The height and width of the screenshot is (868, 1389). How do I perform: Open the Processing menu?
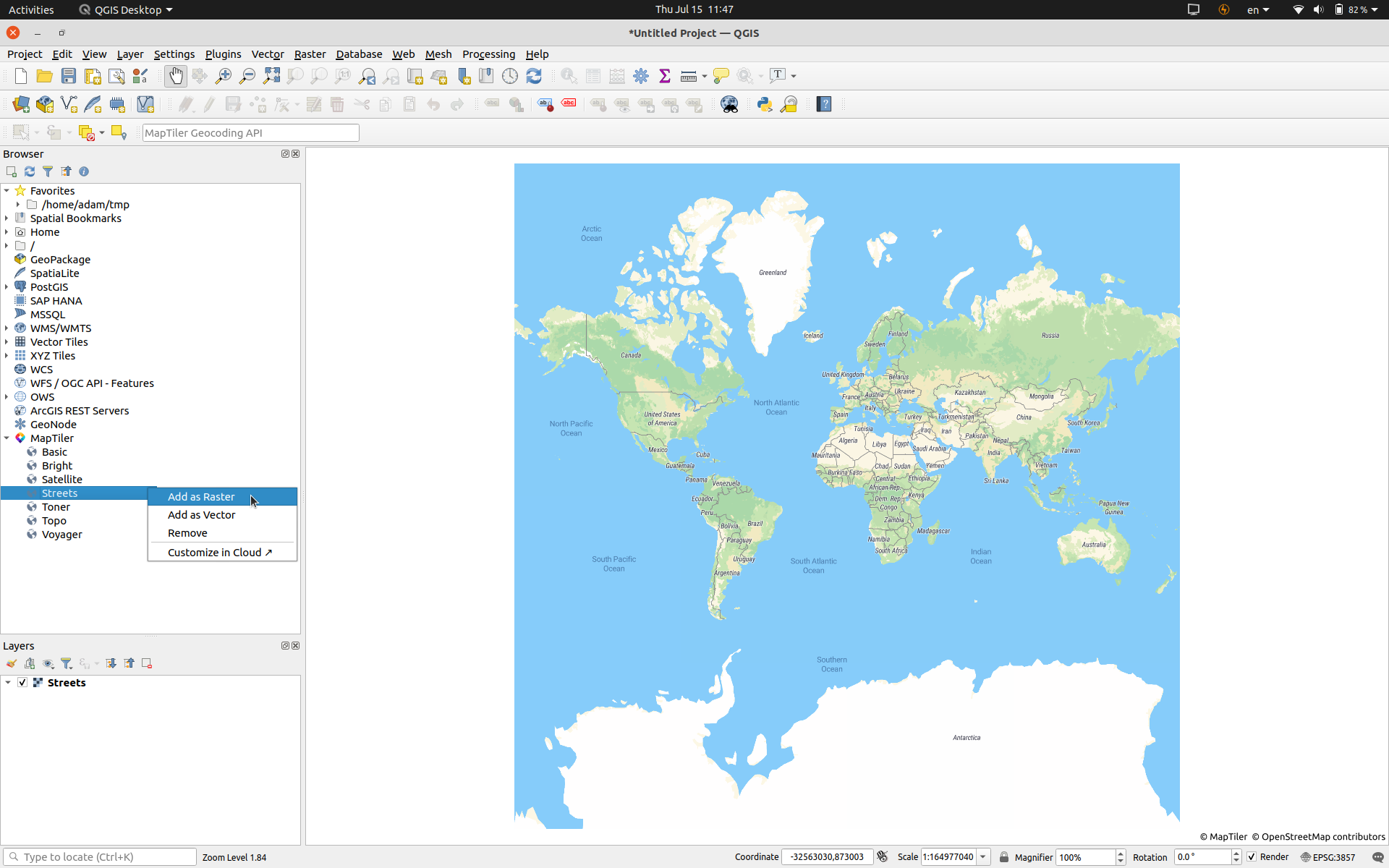click(488, 54)
